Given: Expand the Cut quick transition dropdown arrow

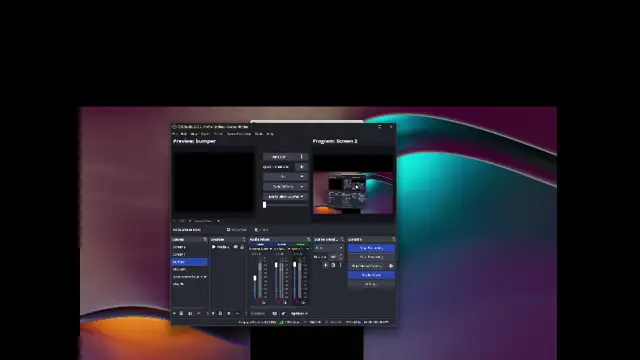Looking at the screenshot, I should click(302, 177).
